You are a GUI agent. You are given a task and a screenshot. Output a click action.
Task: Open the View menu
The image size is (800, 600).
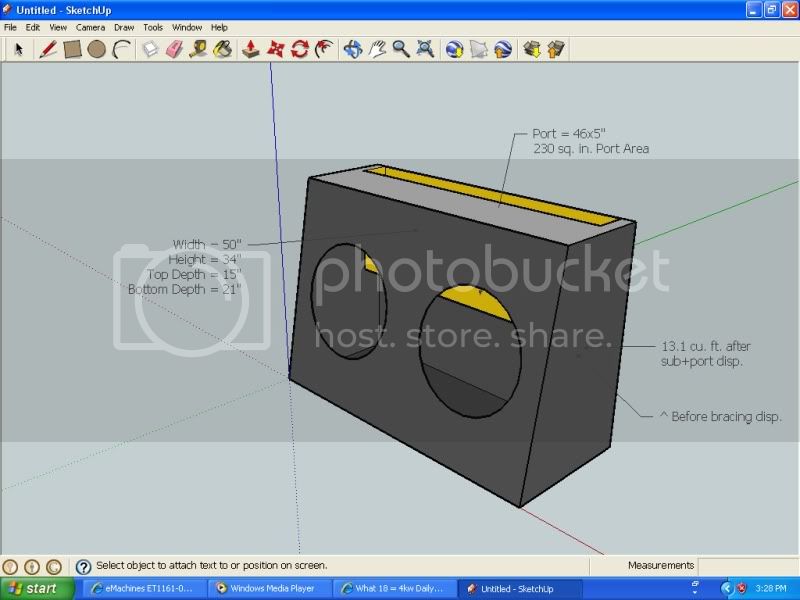[x=58, y=28]
